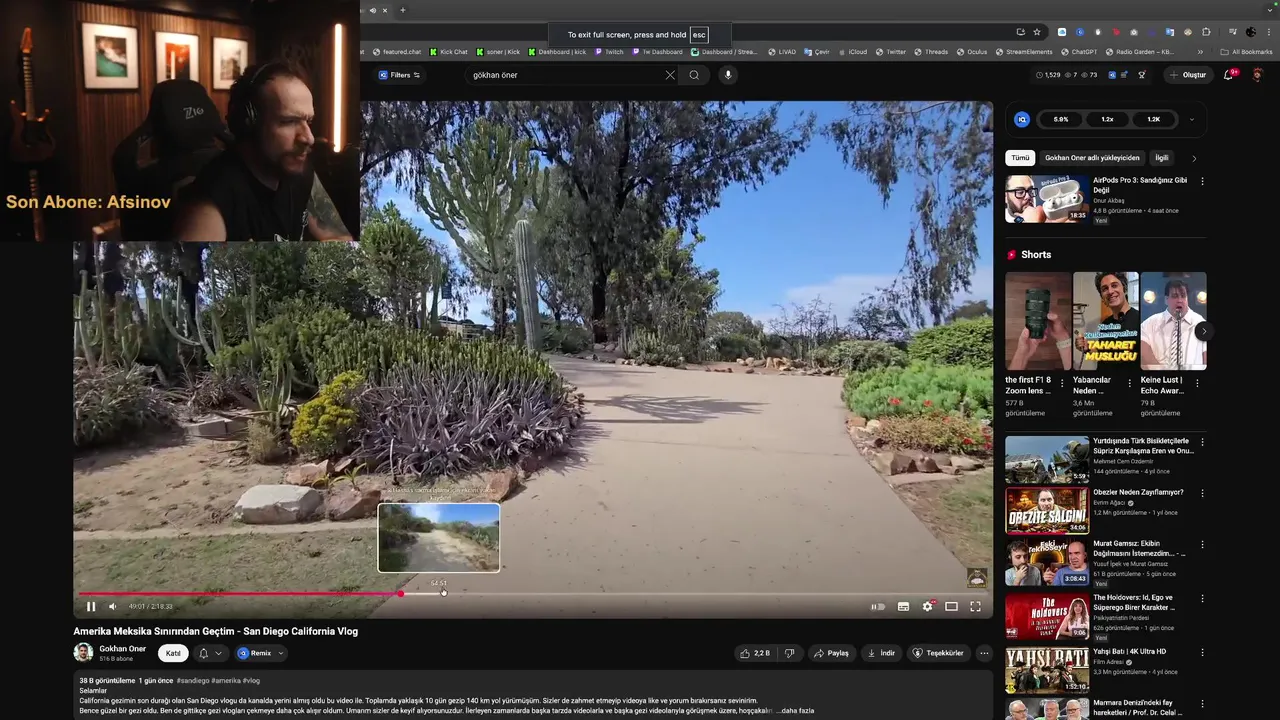The height and width of the screenshot is (720, 1280).
Task: Open more actions menu beside Teşekkürler
Action: tap(984, 653)
